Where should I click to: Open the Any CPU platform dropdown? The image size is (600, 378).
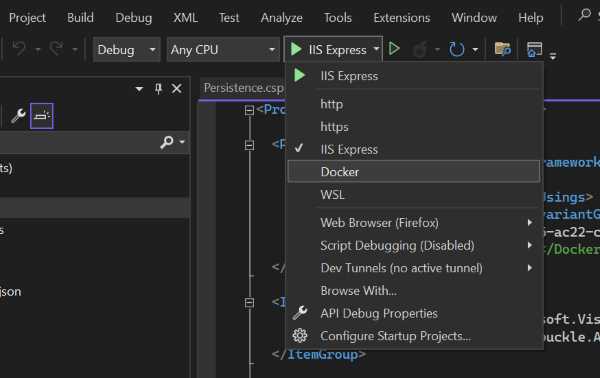(223, 49)
